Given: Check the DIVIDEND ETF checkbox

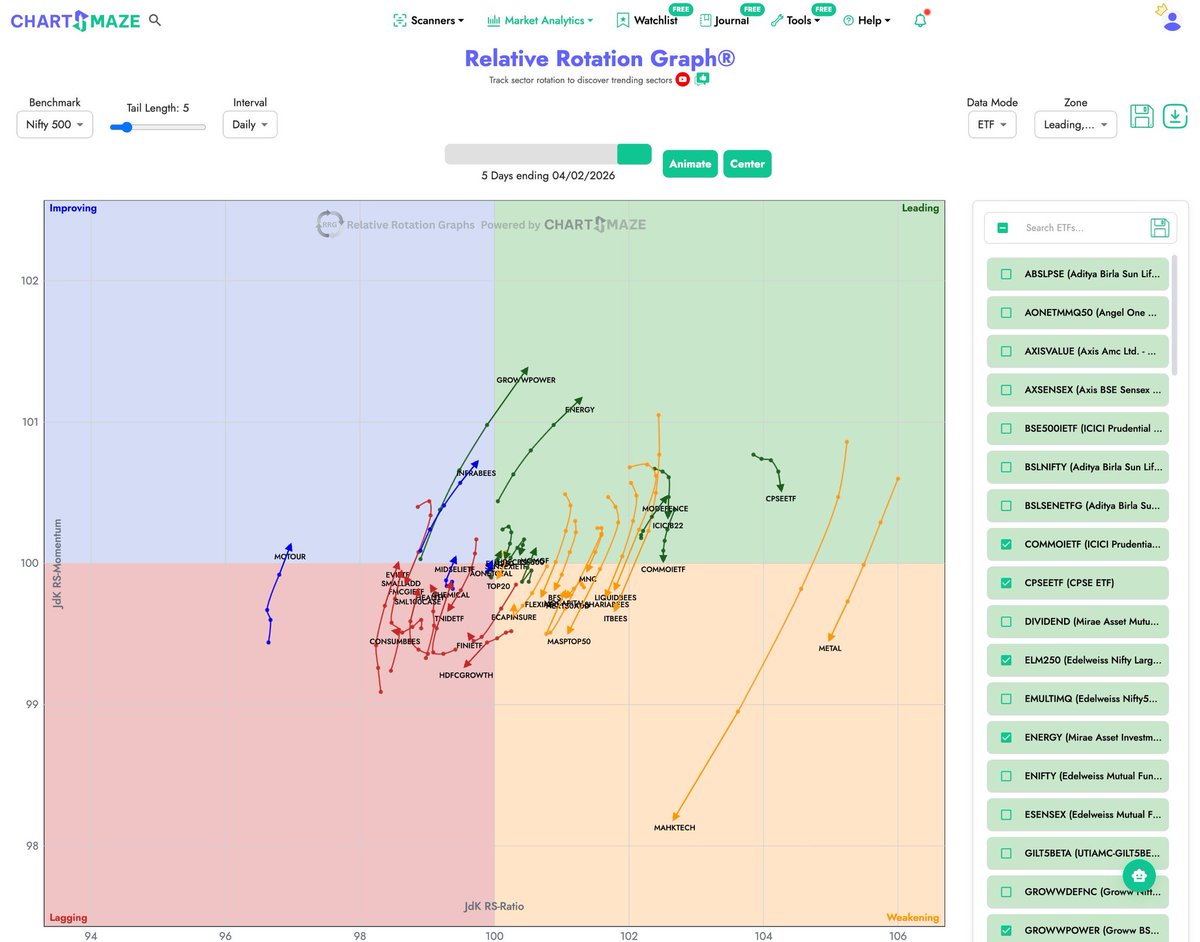Looking at the screenshot, I should click(x=1006, y=621).
